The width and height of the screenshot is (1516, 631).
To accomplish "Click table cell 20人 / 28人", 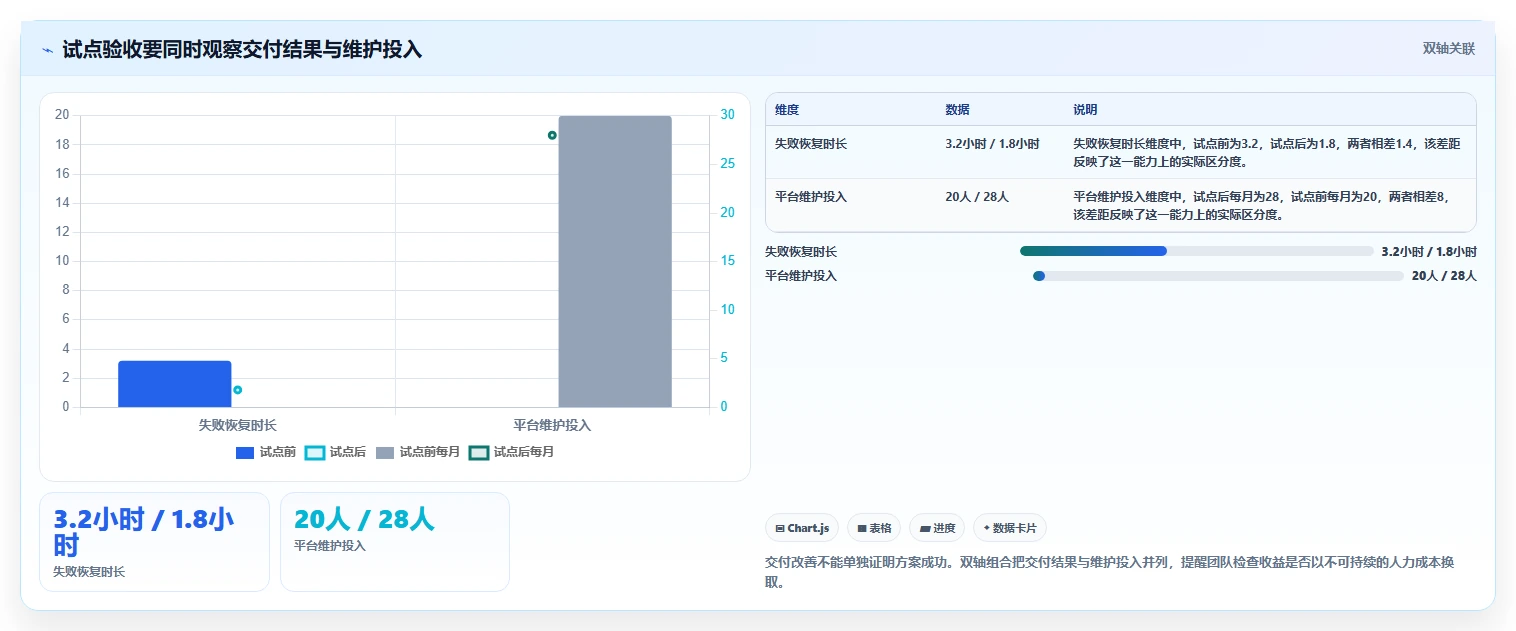I will click(x=977, y=197).
